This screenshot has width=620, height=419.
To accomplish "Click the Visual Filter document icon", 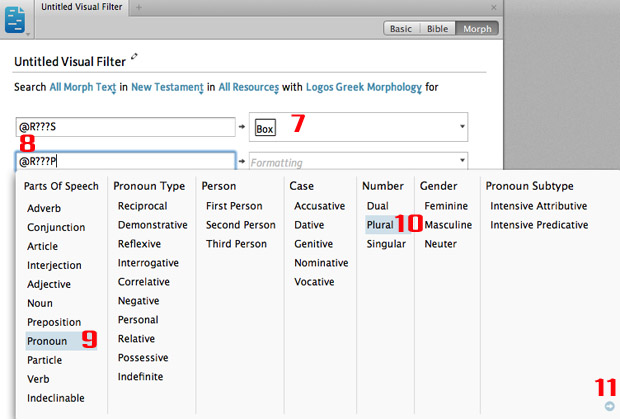I will [17, 18].
